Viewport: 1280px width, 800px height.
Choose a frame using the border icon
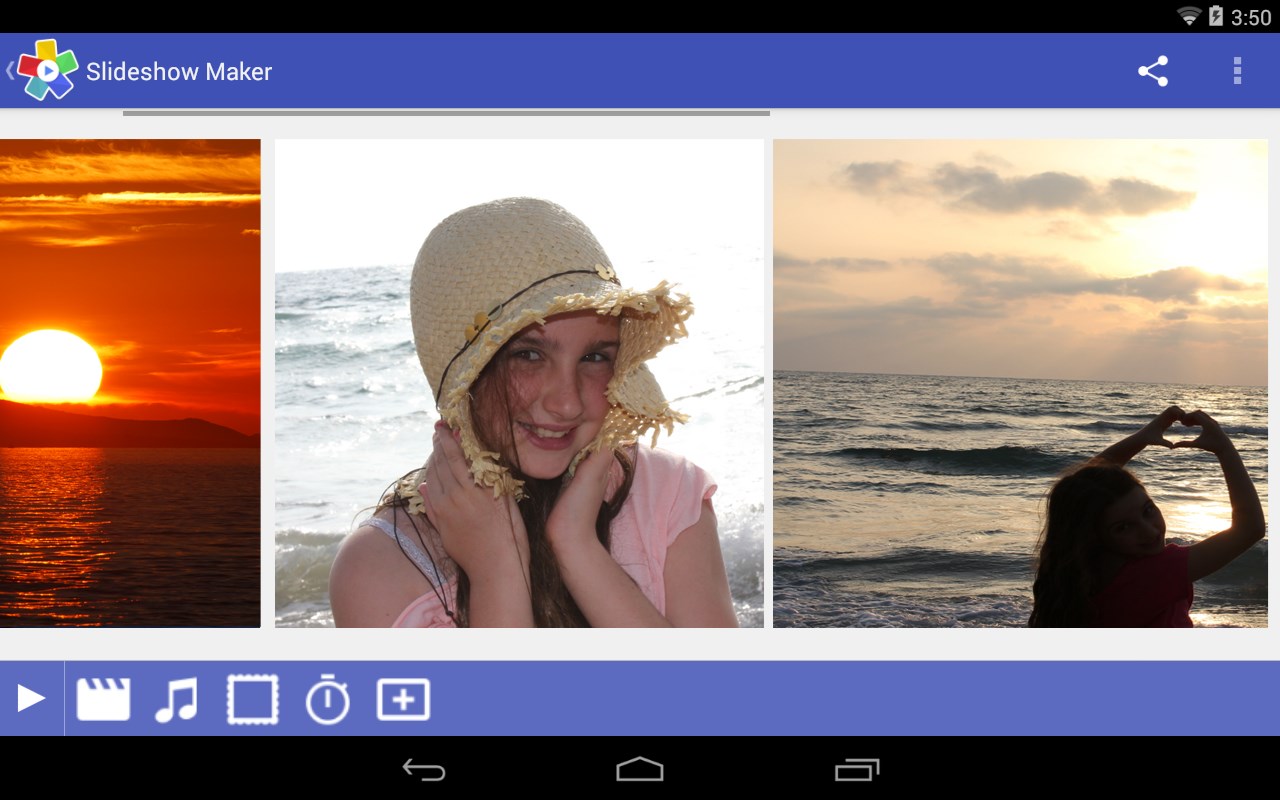click(253, 699)
